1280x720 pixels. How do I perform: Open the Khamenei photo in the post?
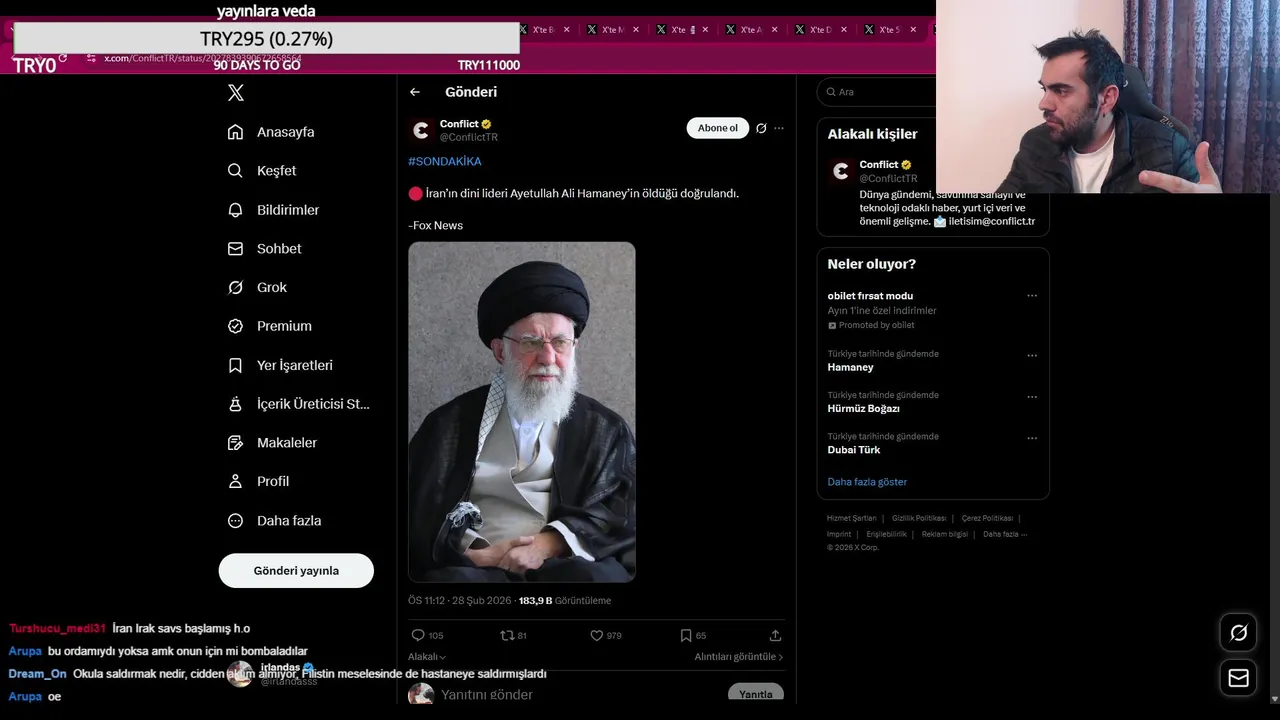(522, 412)
